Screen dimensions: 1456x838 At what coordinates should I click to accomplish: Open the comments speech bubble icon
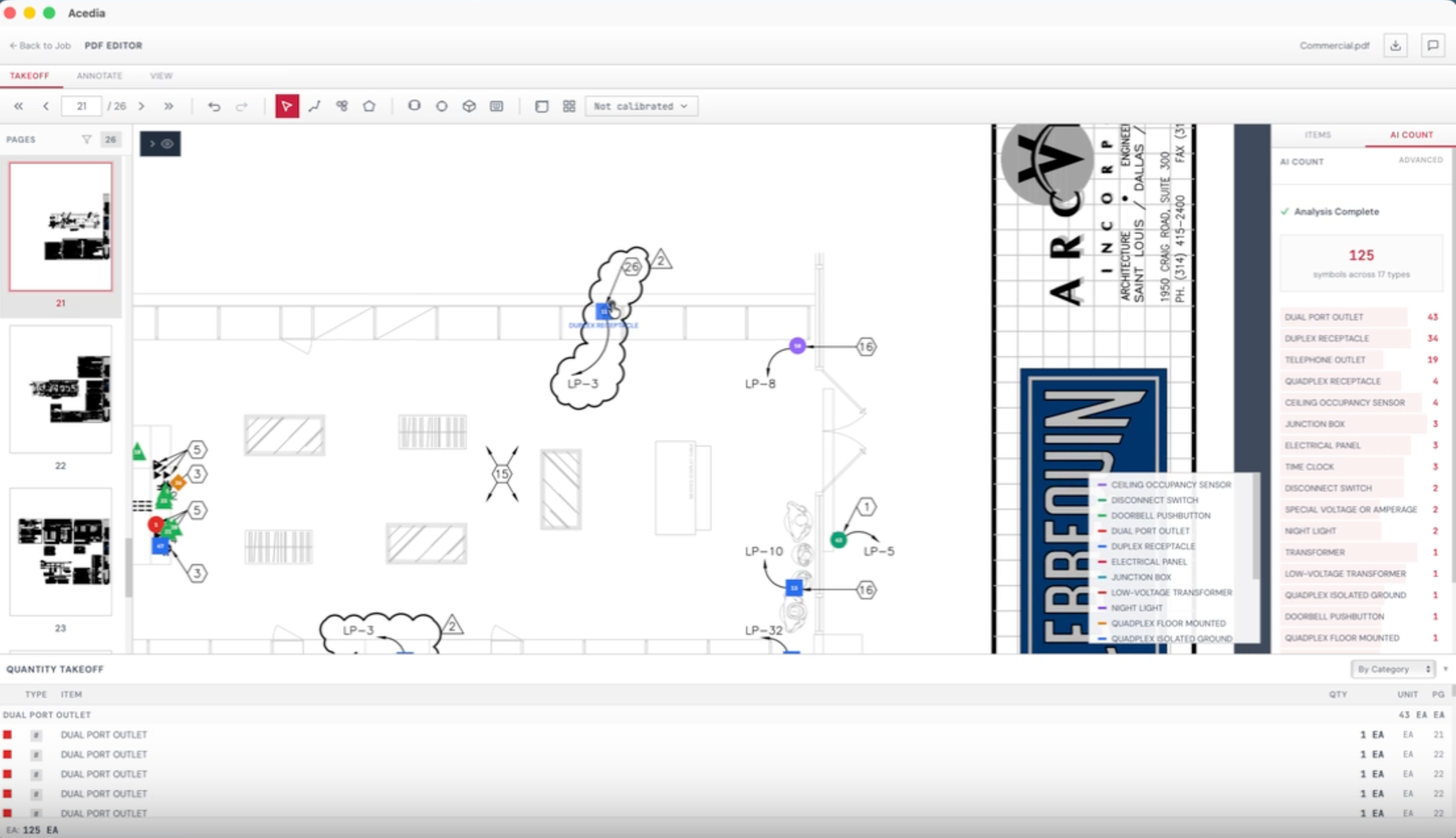click(x=1433, y=45)
